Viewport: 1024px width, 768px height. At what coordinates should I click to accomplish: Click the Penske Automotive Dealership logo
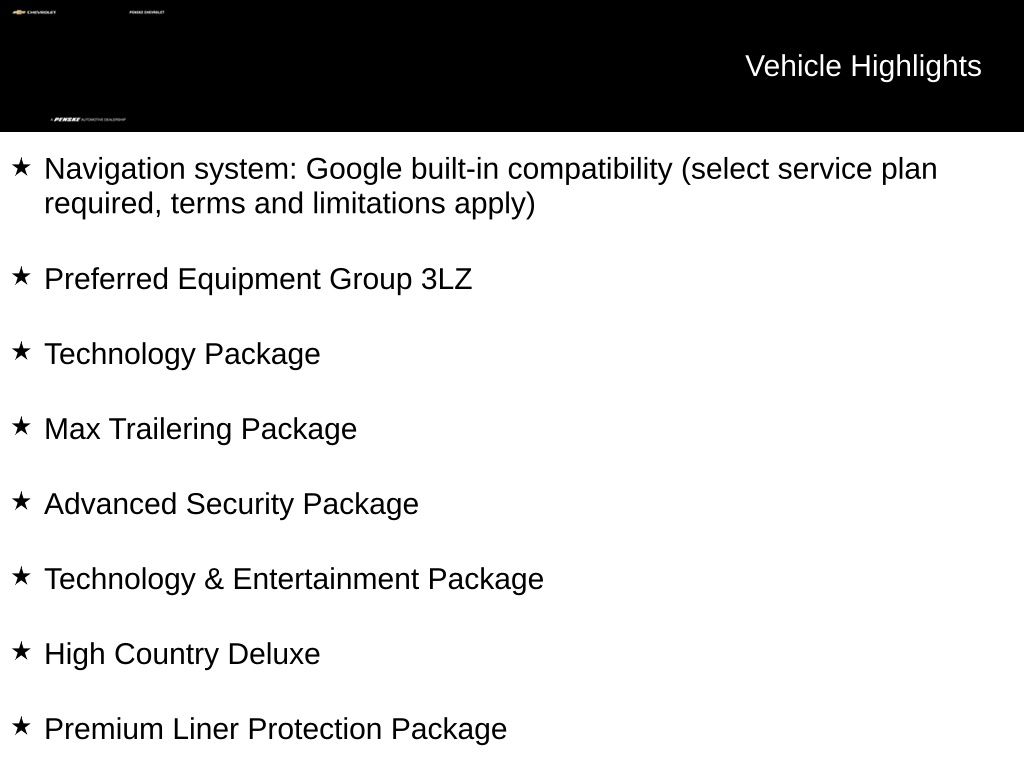tap(88, 120)
